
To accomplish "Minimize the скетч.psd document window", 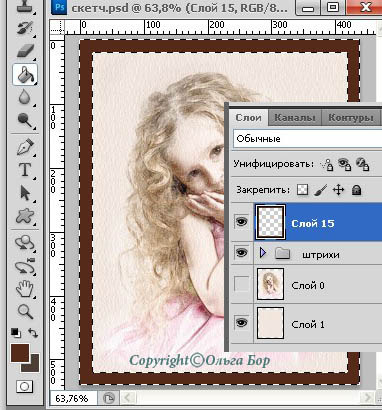I will 308,7.
